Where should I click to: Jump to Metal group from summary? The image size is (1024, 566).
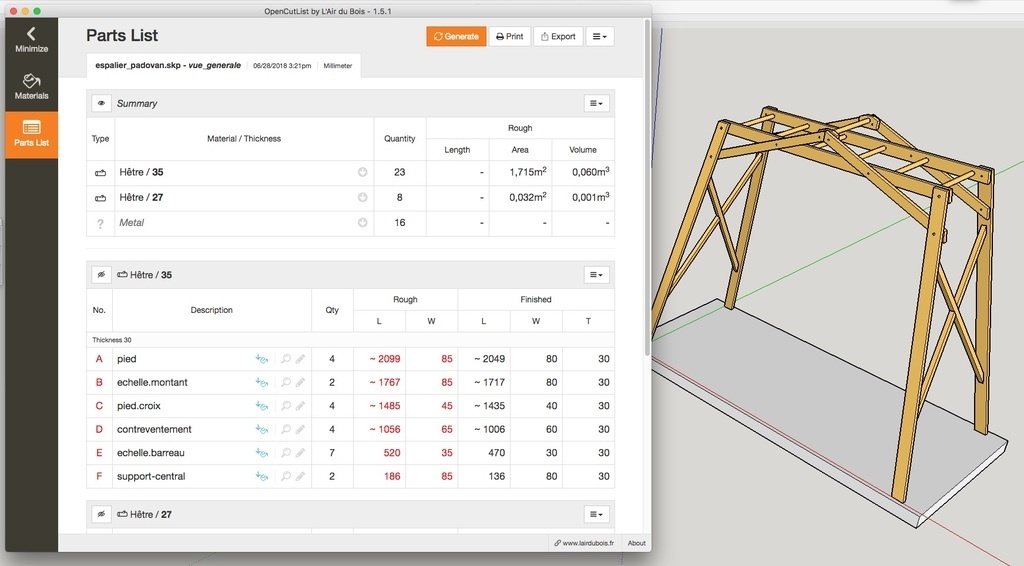(x=362, y=223)
